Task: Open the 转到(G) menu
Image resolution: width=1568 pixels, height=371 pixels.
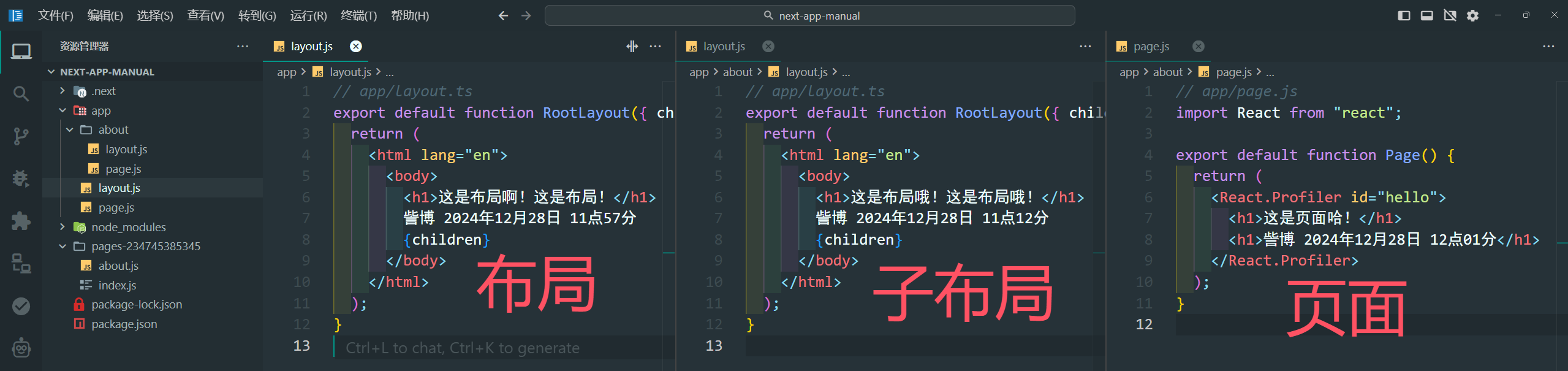Action: [257, 15]
